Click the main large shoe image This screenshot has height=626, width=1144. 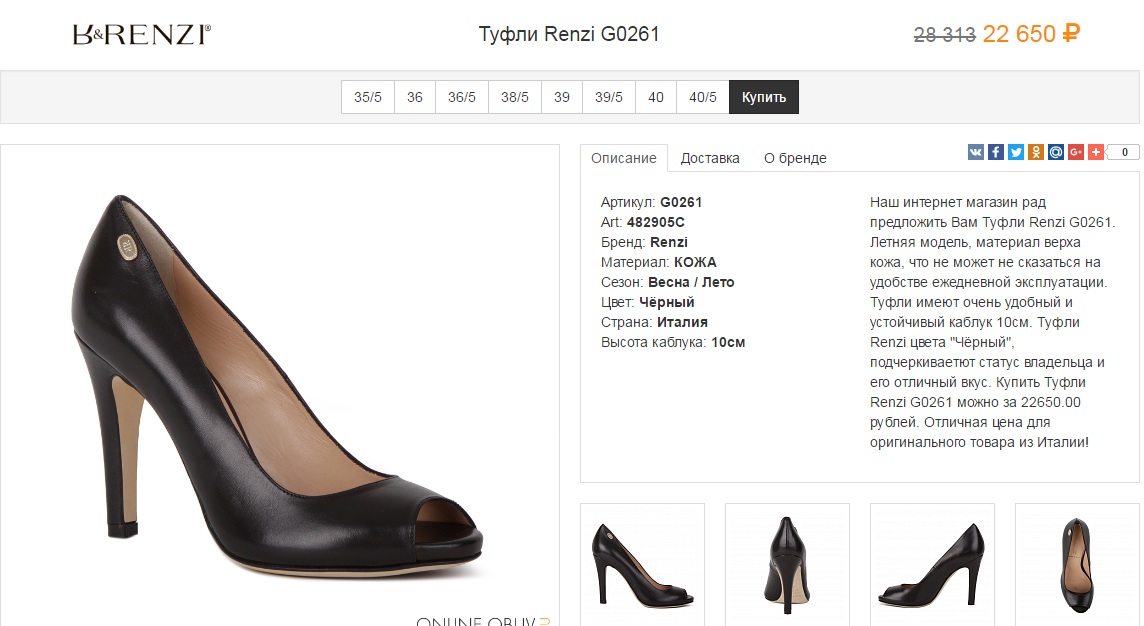[x=280, y=385]
